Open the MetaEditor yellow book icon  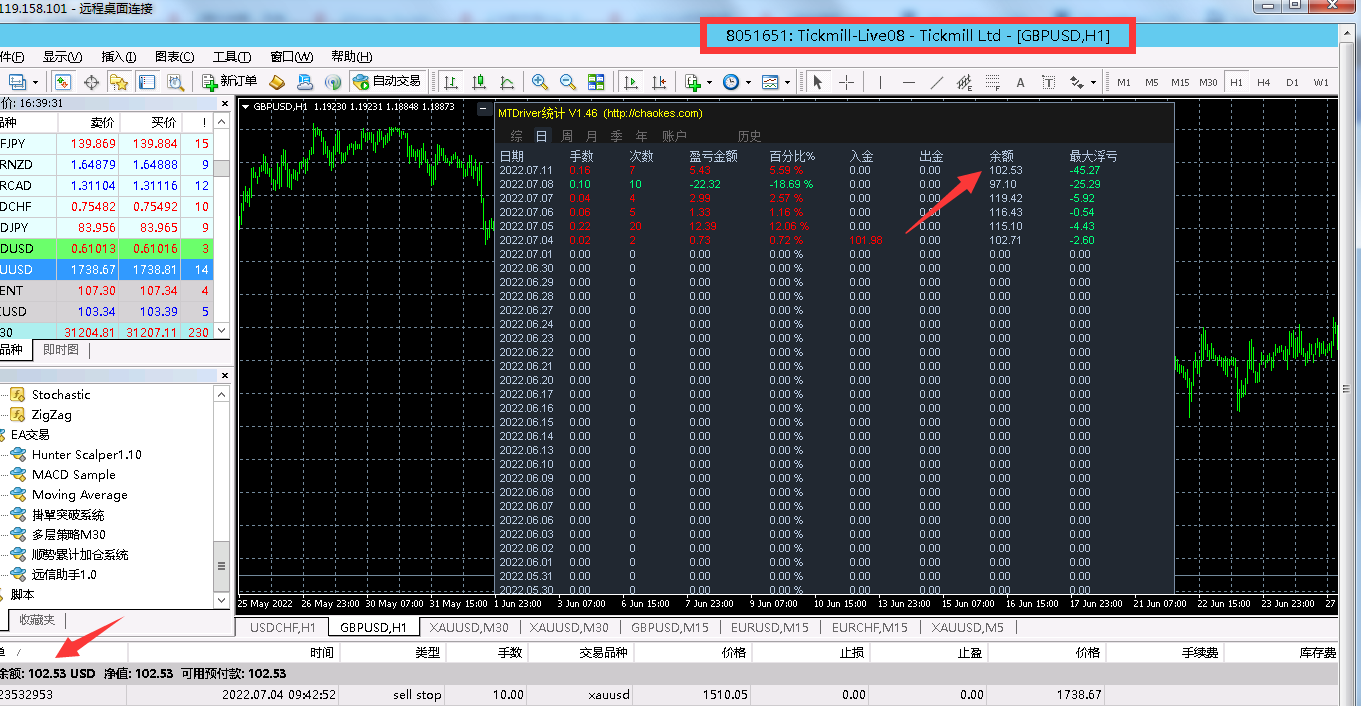pos(278,82)
